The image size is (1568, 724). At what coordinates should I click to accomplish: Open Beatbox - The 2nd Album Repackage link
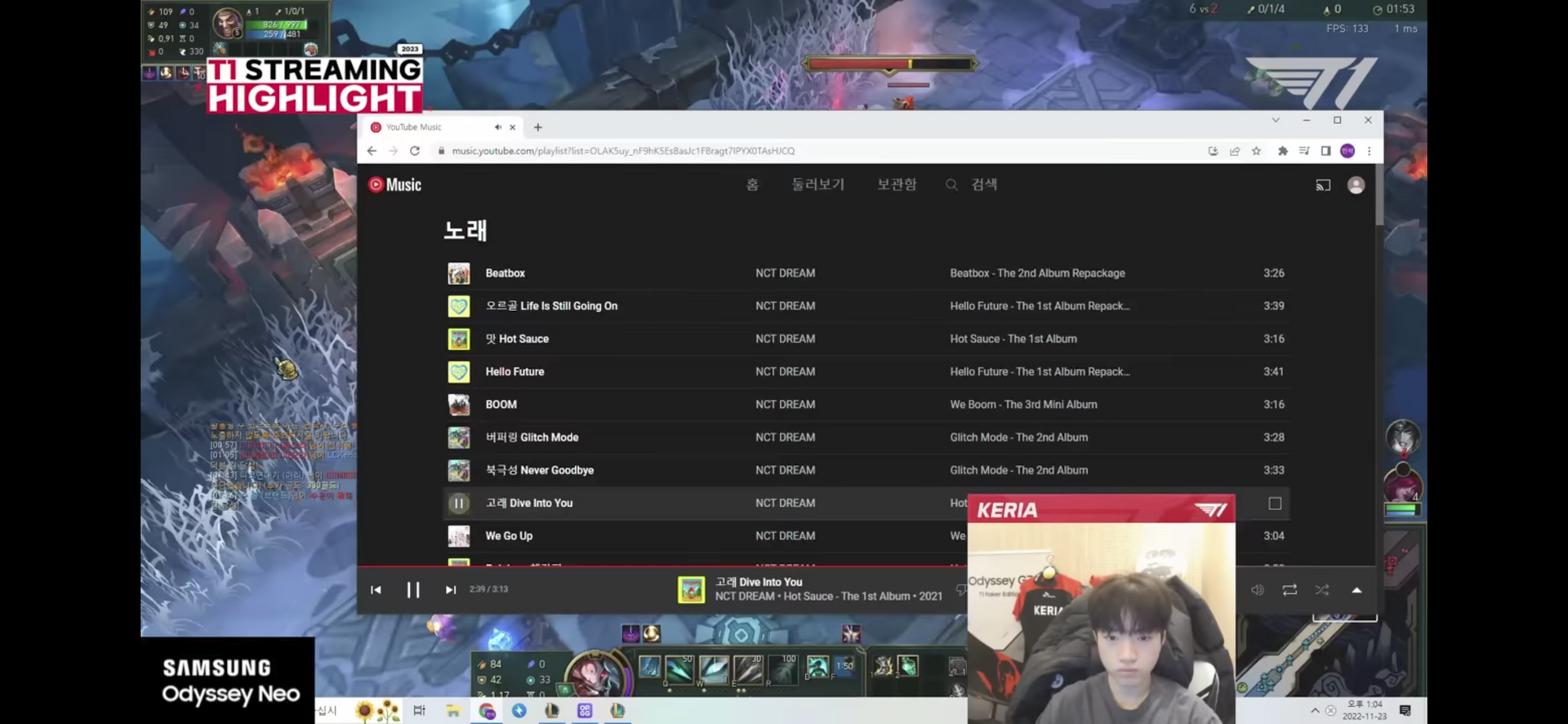point(1037,273)
